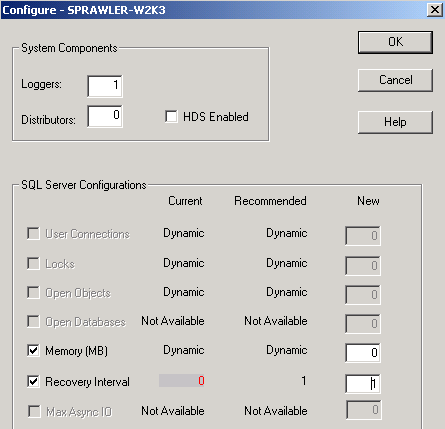Click the Cancel button
This screenshot has height=429, width=445.
395,80
